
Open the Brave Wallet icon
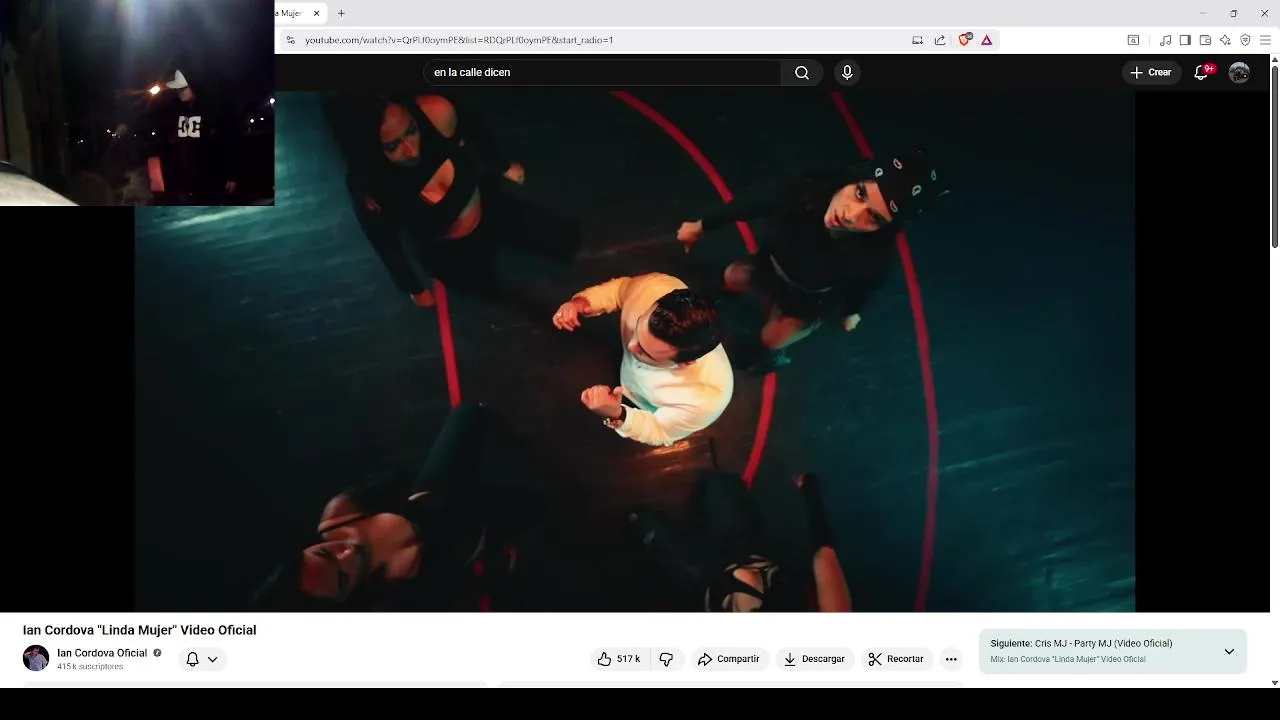pyautogui.click(x=1205, y=40)
